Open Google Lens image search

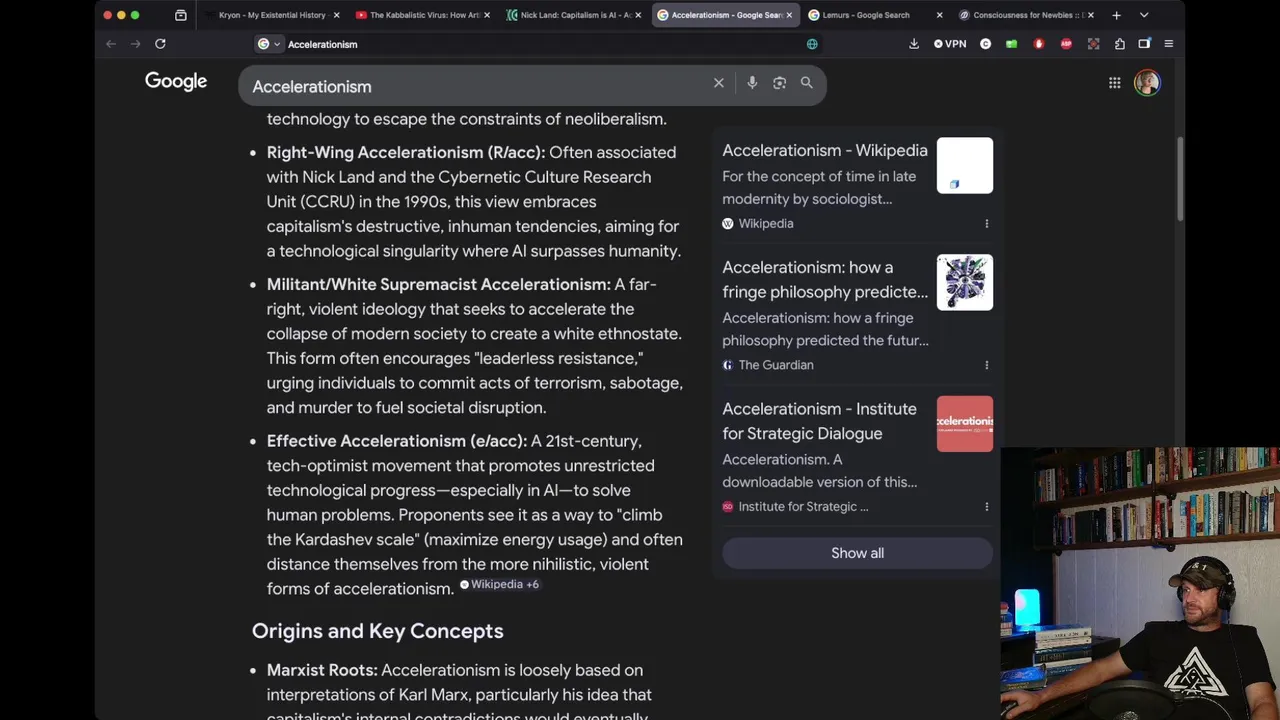[779, 83]
